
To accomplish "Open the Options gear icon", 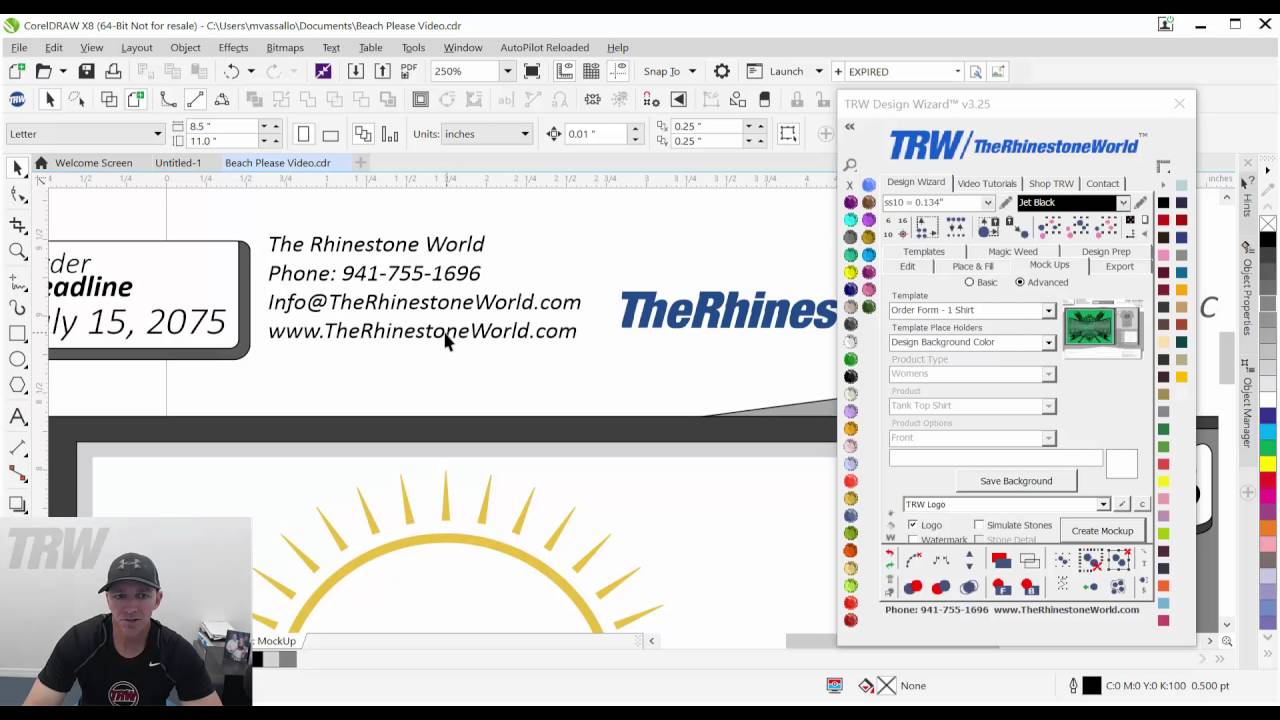I will pos(721,71).
